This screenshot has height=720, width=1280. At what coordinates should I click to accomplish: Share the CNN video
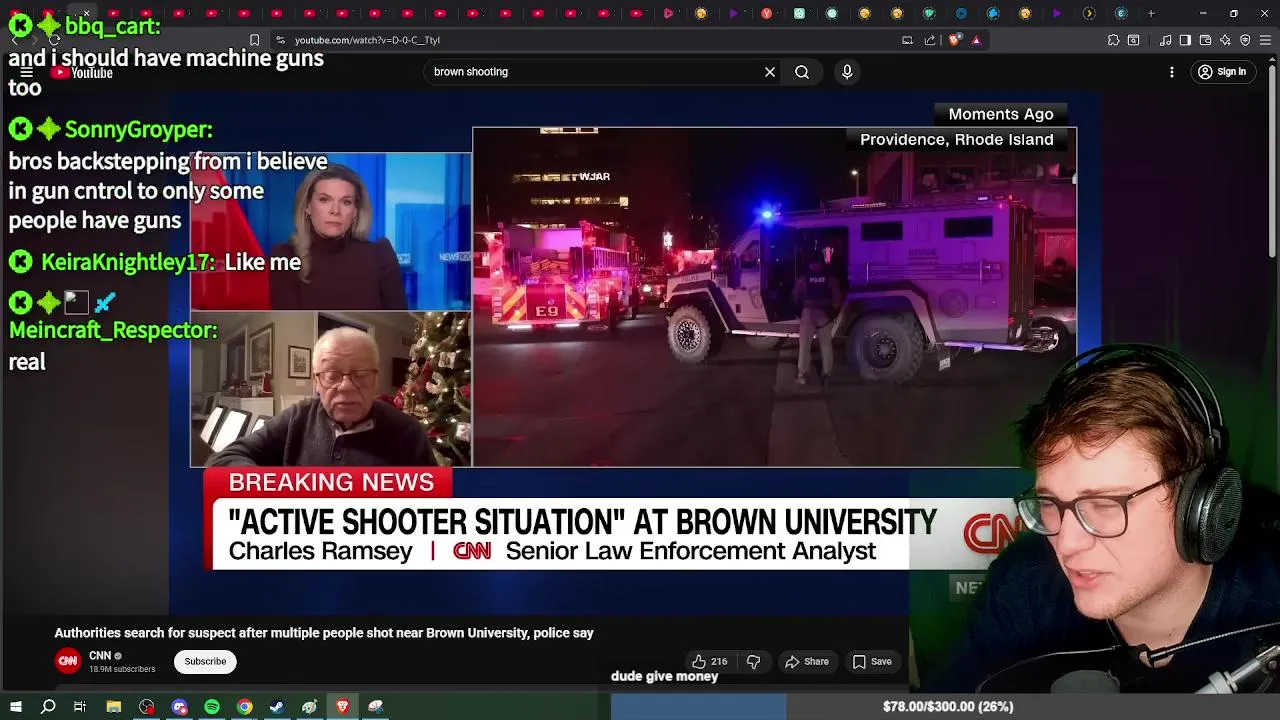tap(807, 662)
